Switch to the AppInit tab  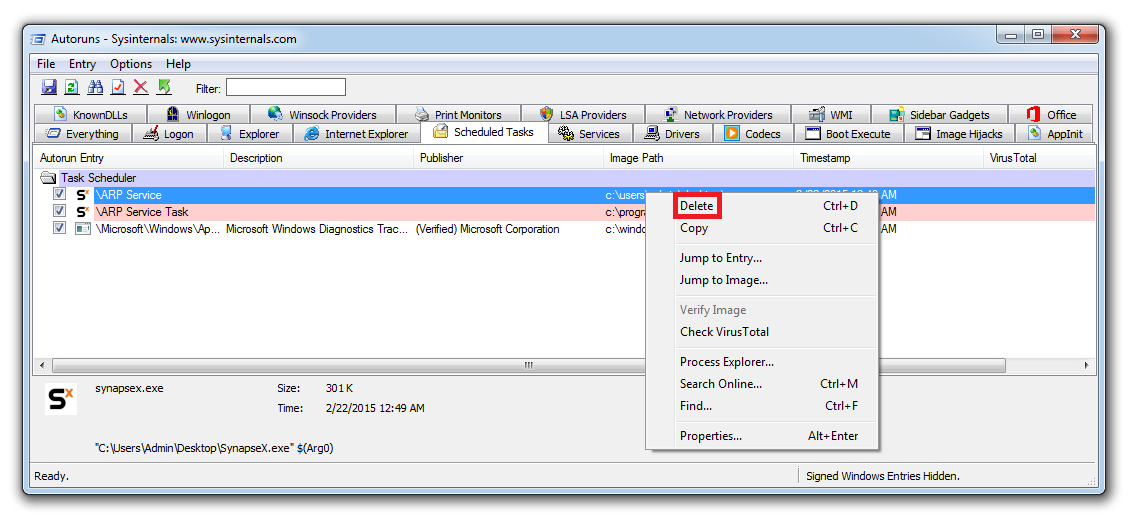tap(1054, 134)
